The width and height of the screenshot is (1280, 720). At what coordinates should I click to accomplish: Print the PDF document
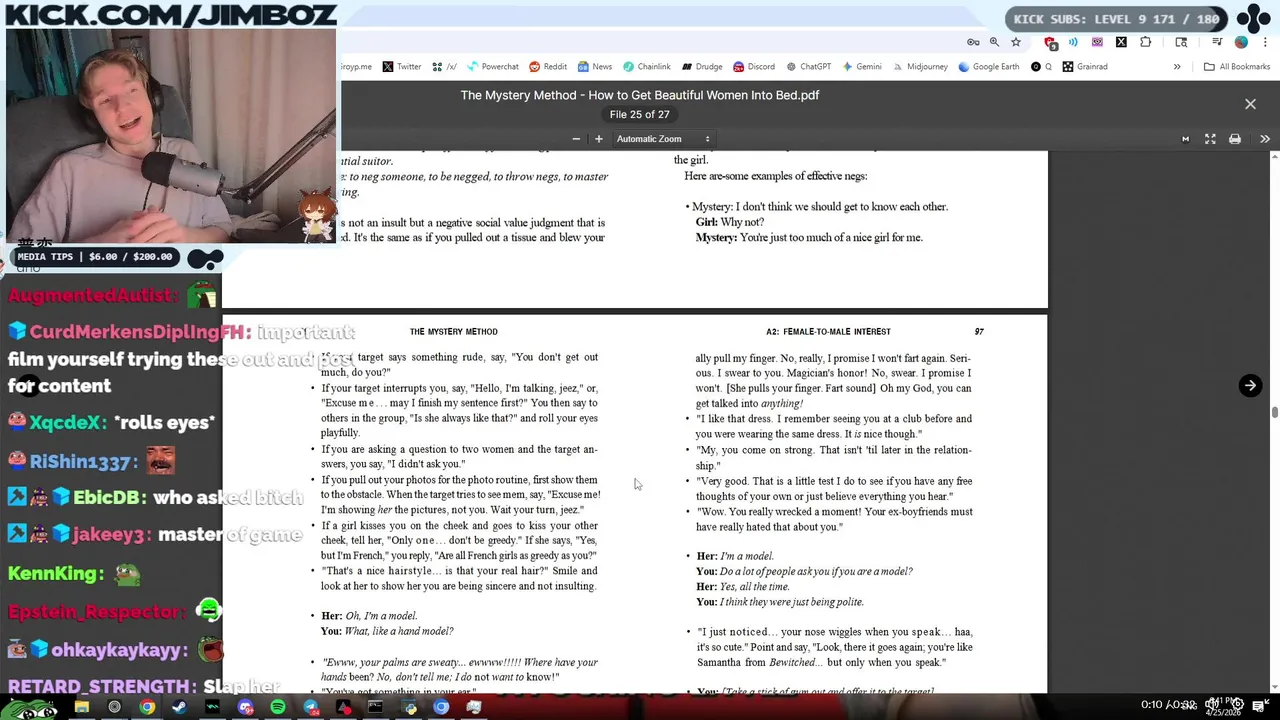click(x=1235, y=139)
